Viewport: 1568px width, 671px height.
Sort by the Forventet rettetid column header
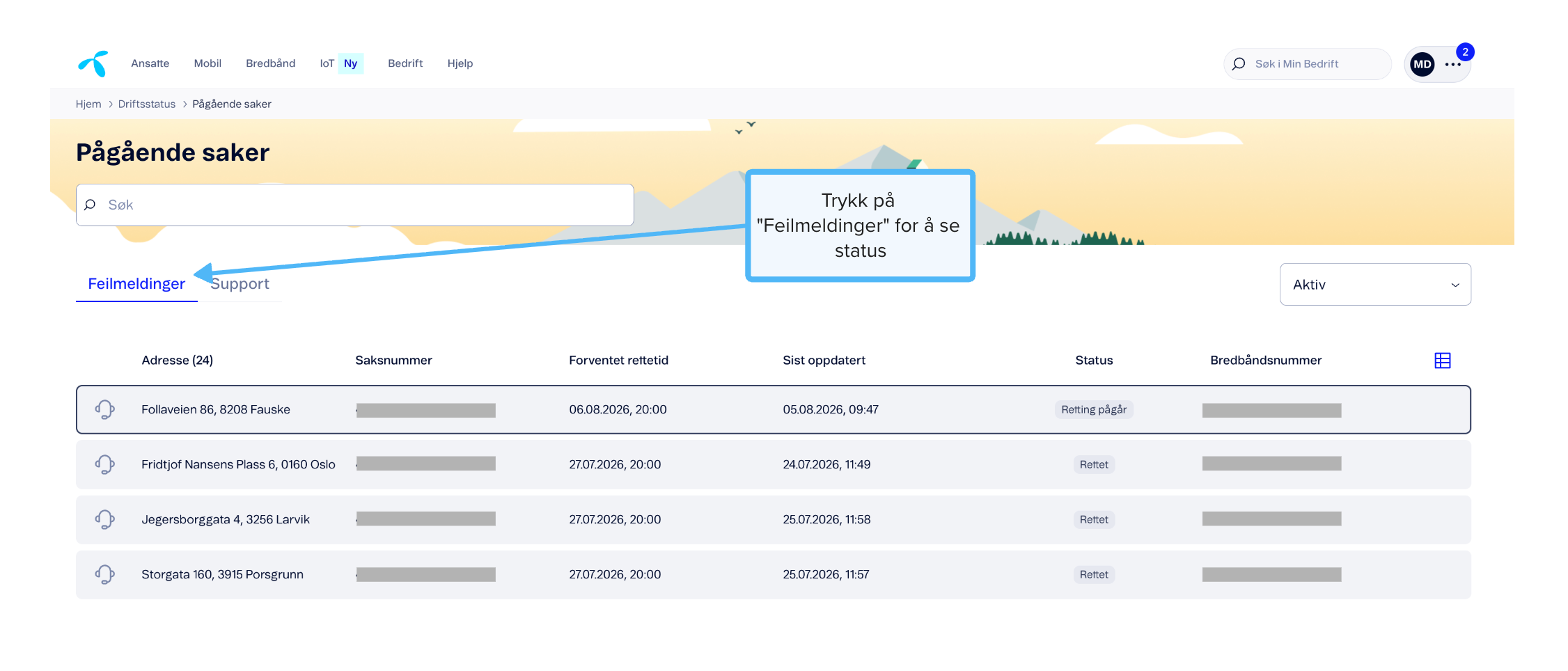[618, 361]
